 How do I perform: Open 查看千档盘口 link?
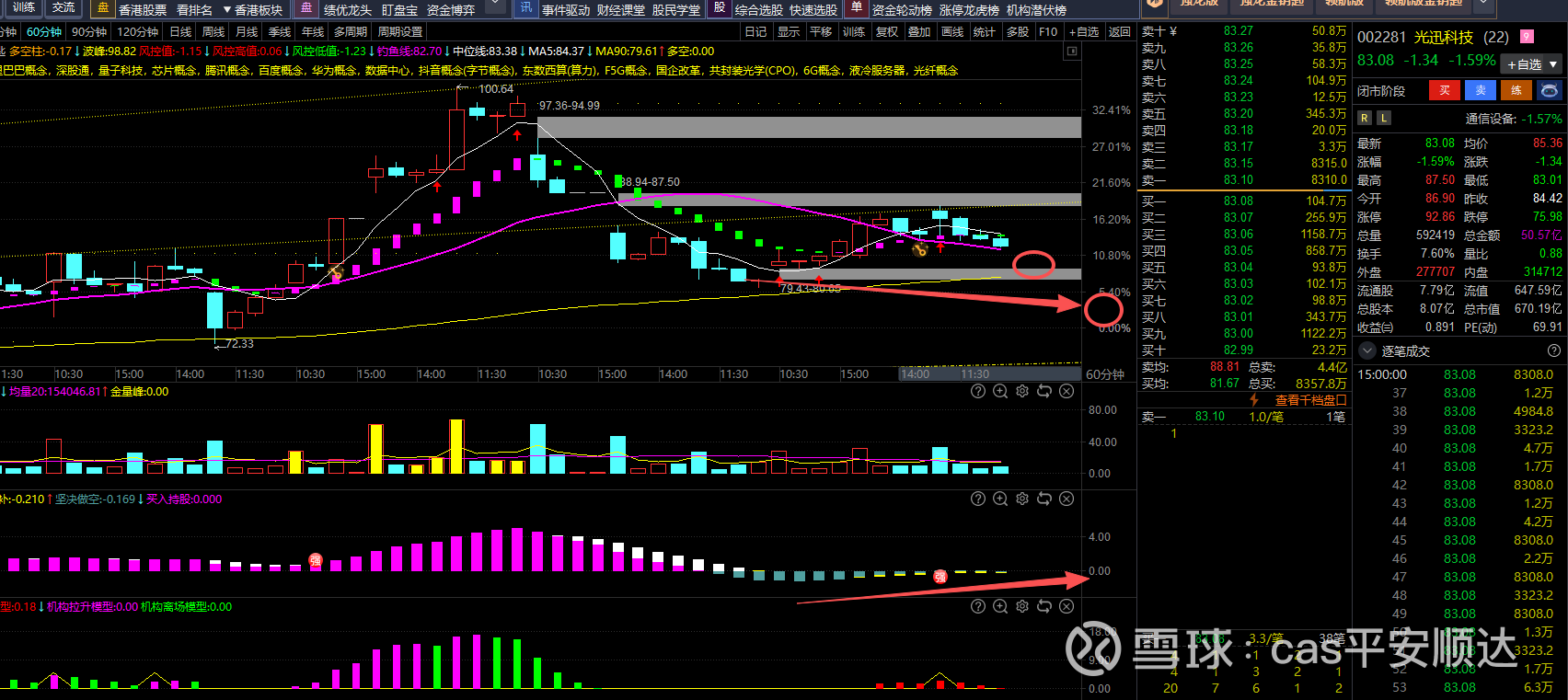1310,400
